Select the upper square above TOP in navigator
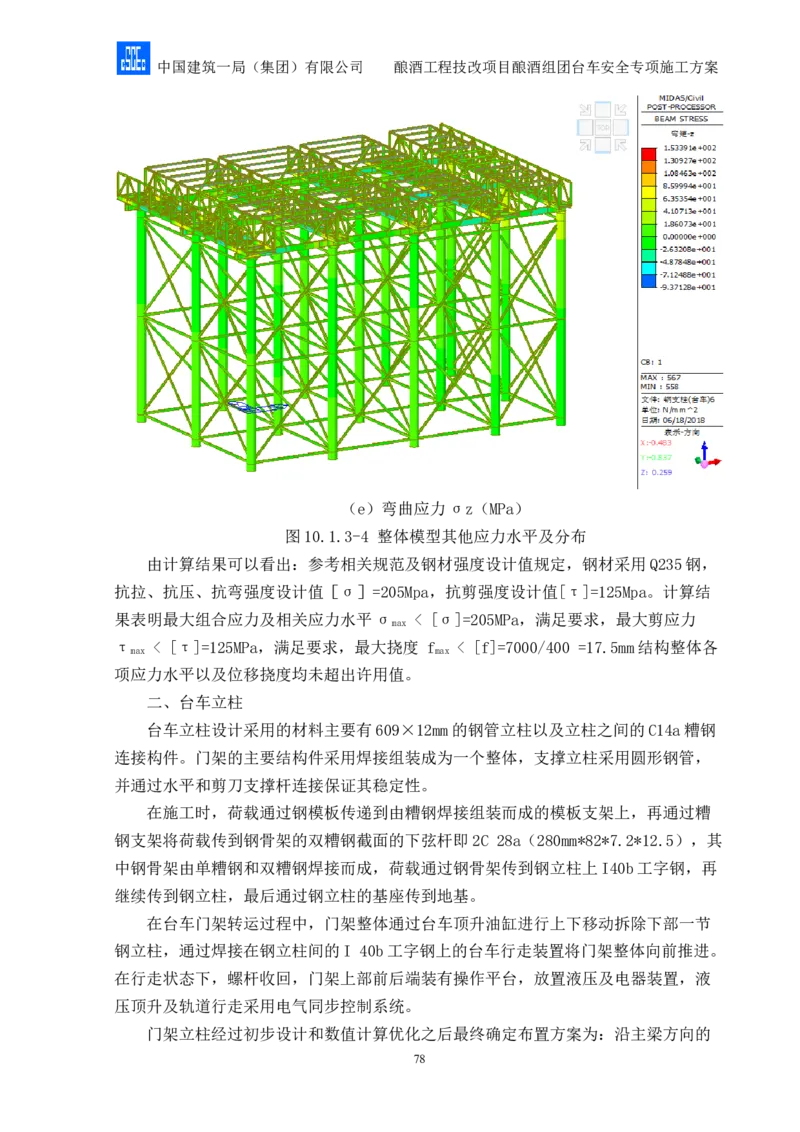 point(603,110)
